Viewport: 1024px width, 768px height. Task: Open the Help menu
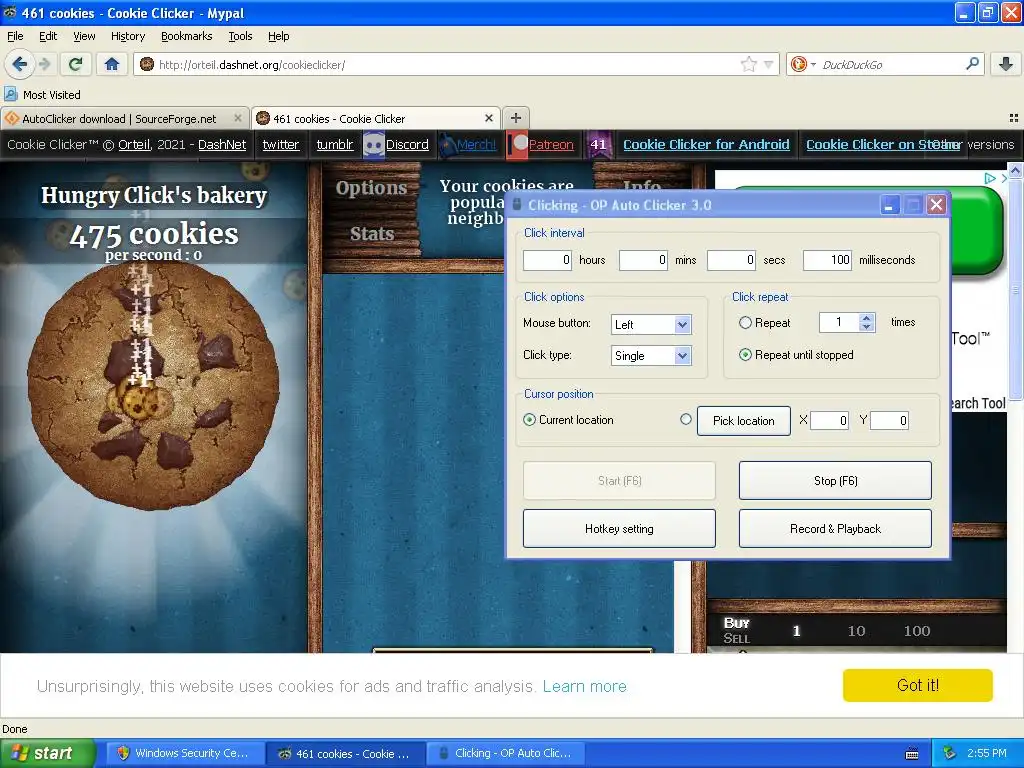(x=278, y=36)
